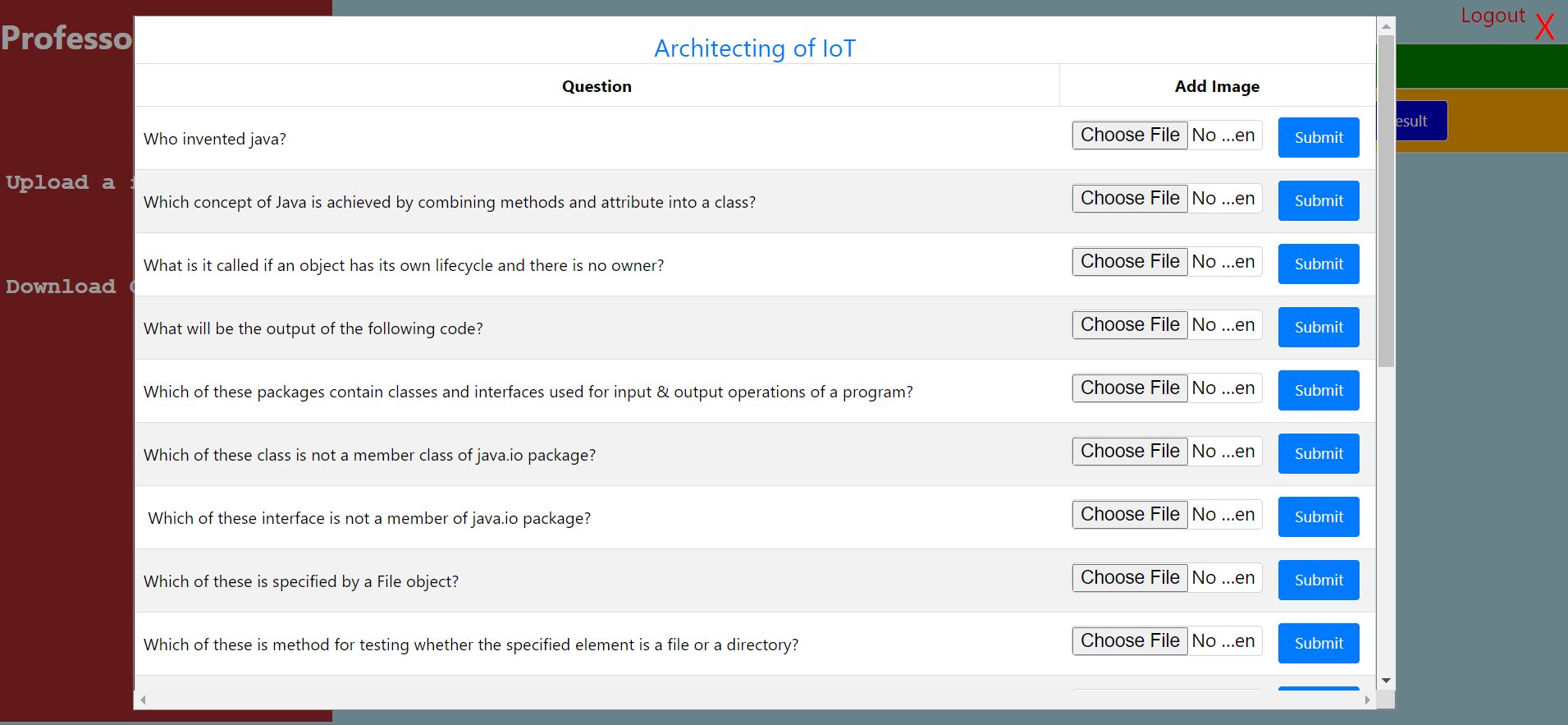Screen dimensions: 1568x725
Task: Submit the java.io member class question image
Action: 1318,454
